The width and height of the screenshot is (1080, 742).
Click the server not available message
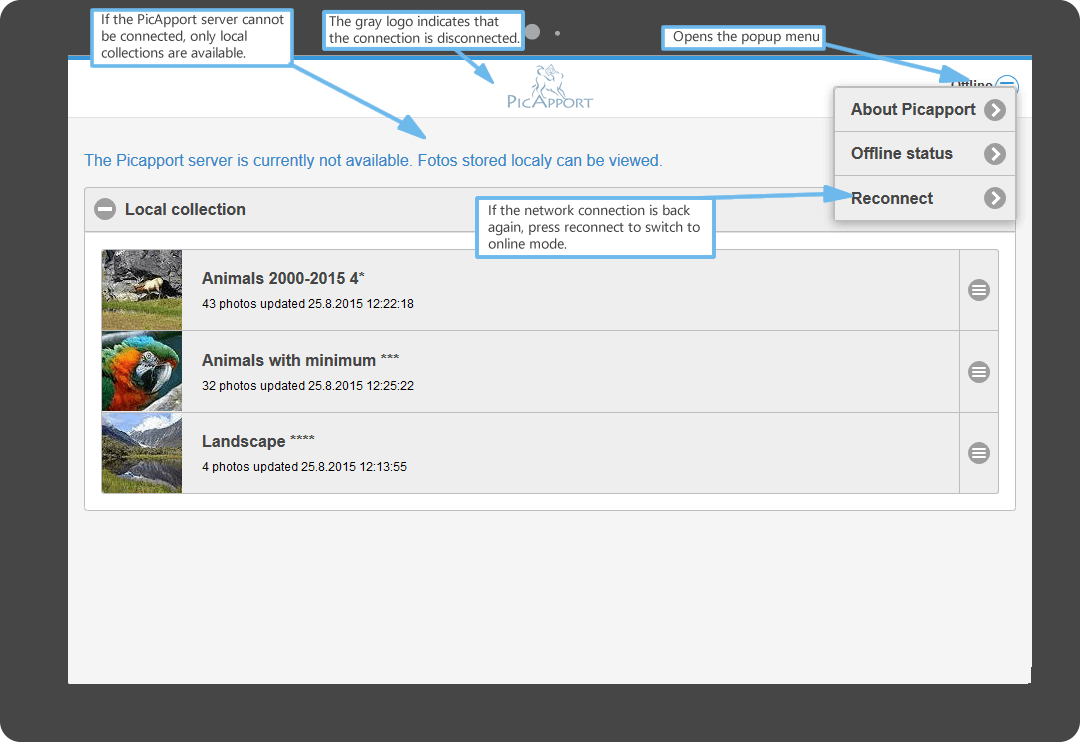coord(373,160)
